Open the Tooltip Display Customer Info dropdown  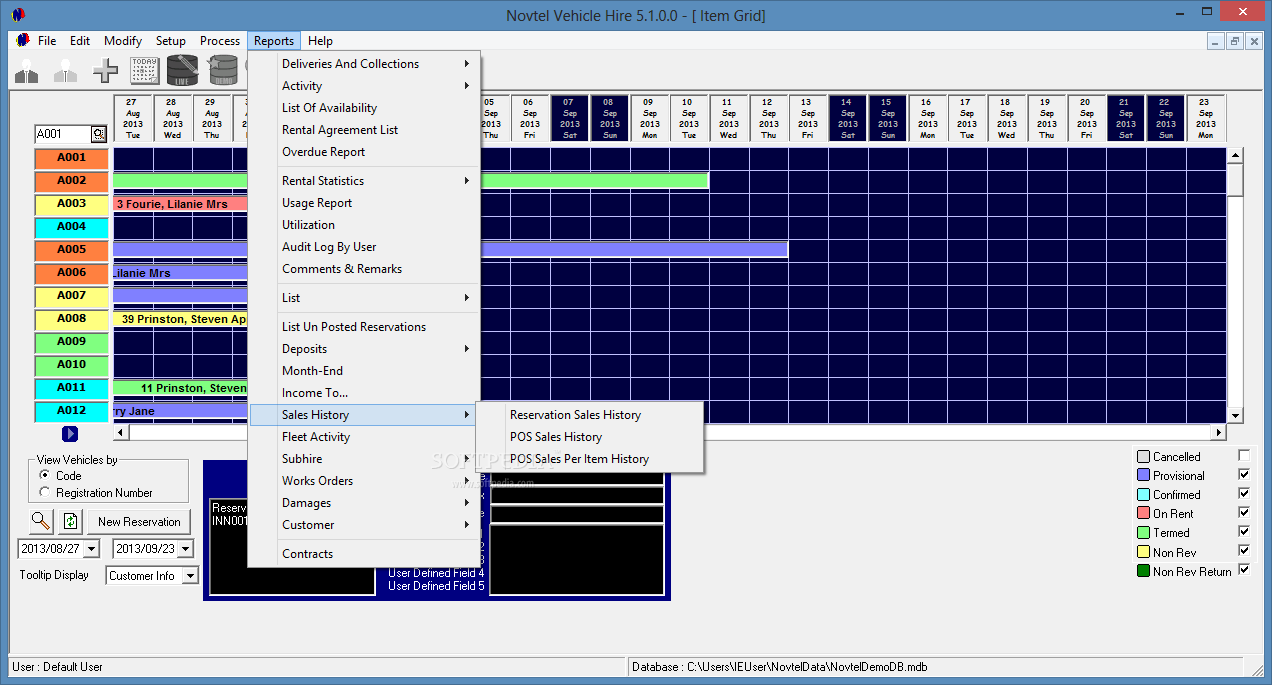(190, 576)
